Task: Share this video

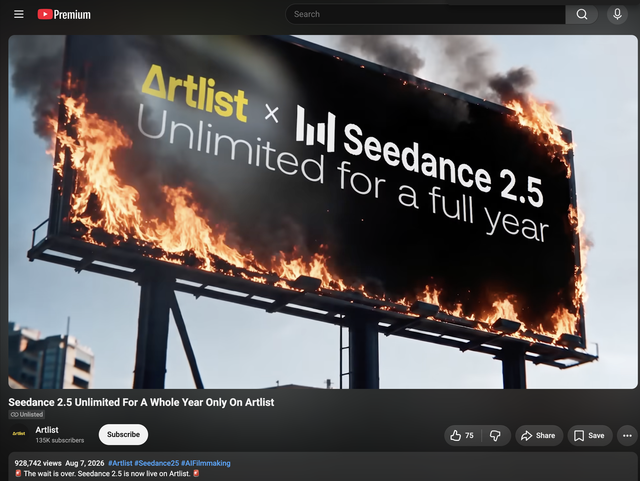Action: tap(539, 436)
